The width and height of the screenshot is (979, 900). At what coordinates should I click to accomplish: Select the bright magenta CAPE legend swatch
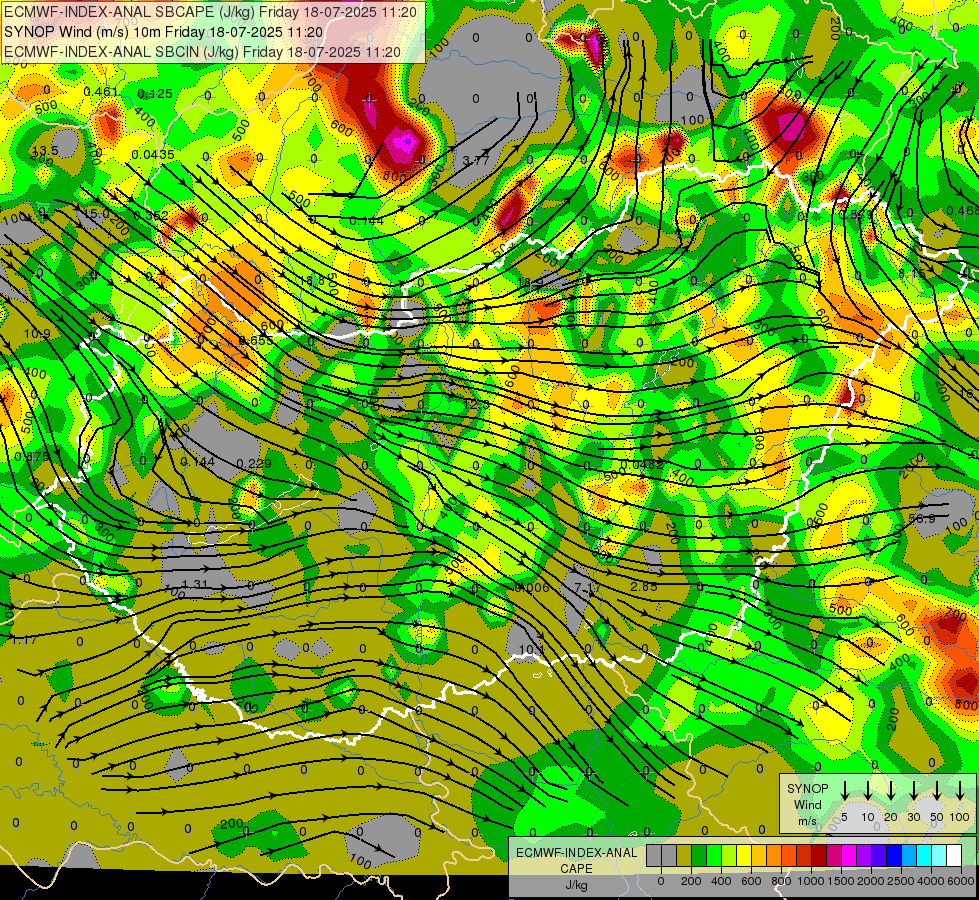click(x=849, y=856)
